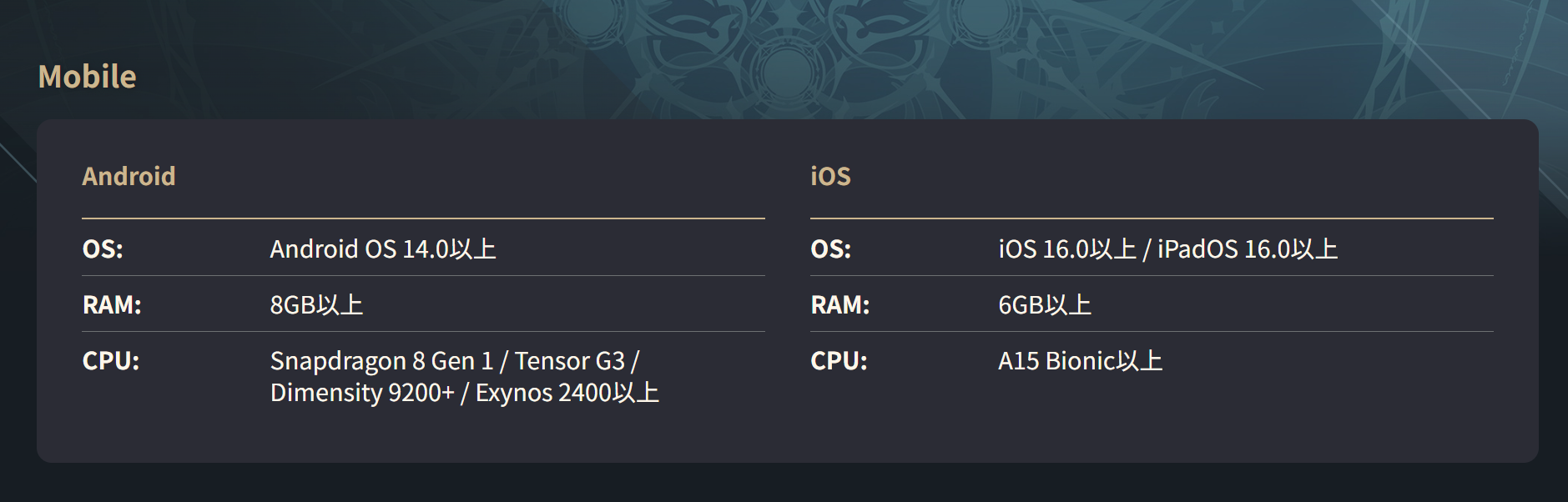Viewport: 1568px width, 502px height.
Task: Select the 8GB以上 RAM value
Action: (316, 304)
